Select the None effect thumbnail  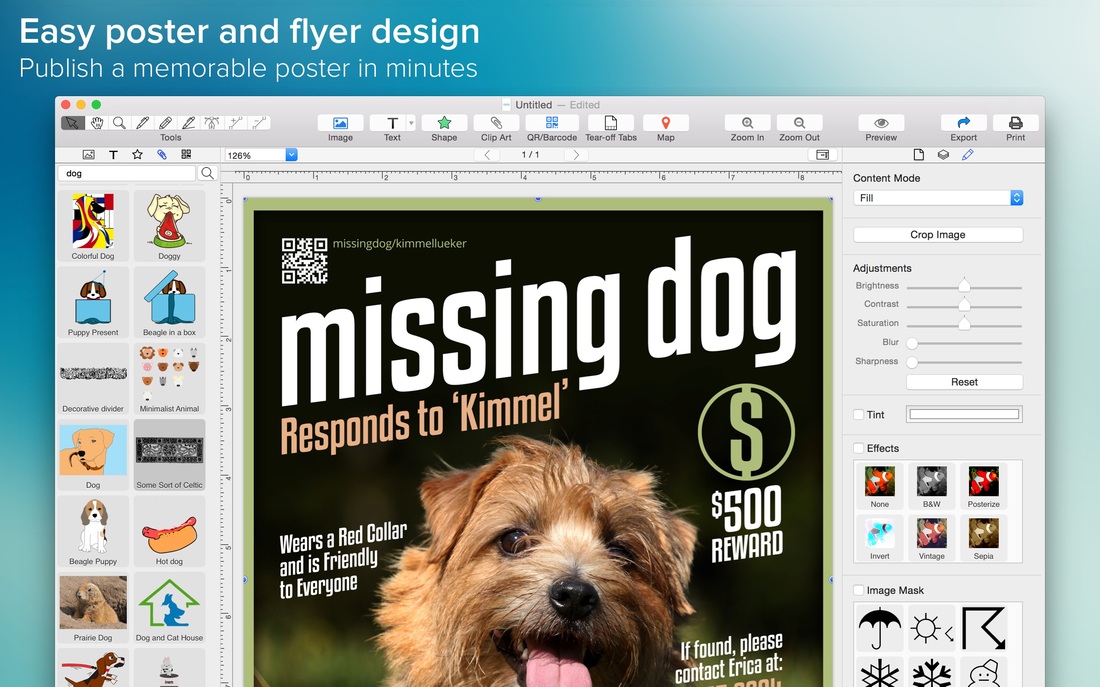click(880, 486)
